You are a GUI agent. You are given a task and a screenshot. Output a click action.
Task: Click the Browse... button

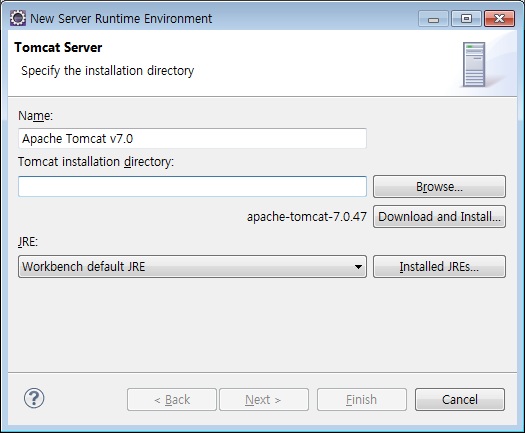[x=439, y=187]
